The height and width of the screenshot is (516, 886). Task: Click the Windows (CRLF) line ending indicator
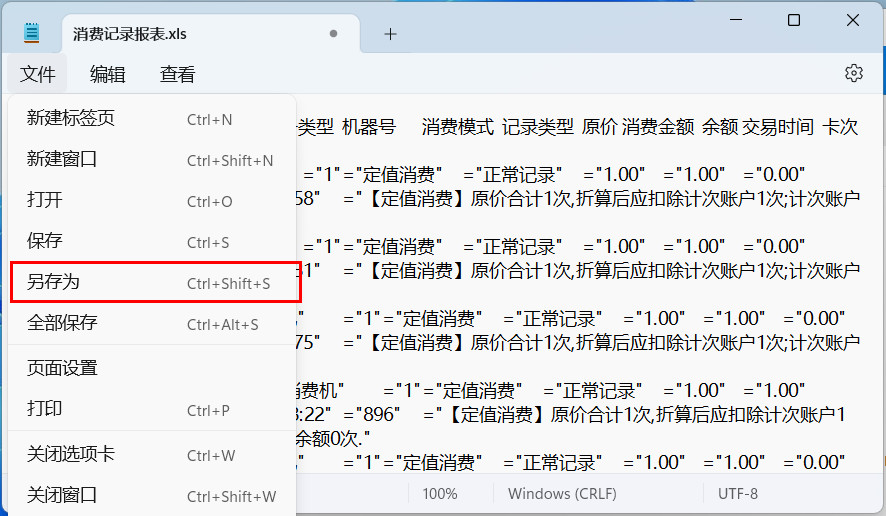coord(562,493)
